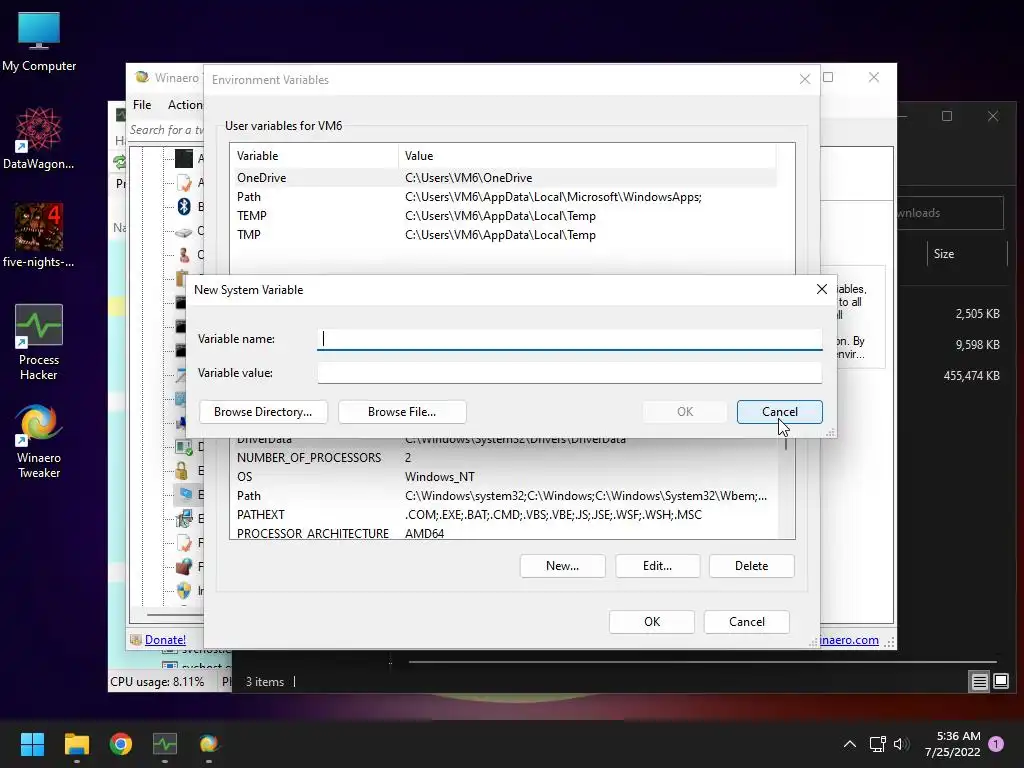This screenshot has width=1024, height=768.
Task: Click the firewall globe icon in Winaero tree
Action: [x=184, y=566]
